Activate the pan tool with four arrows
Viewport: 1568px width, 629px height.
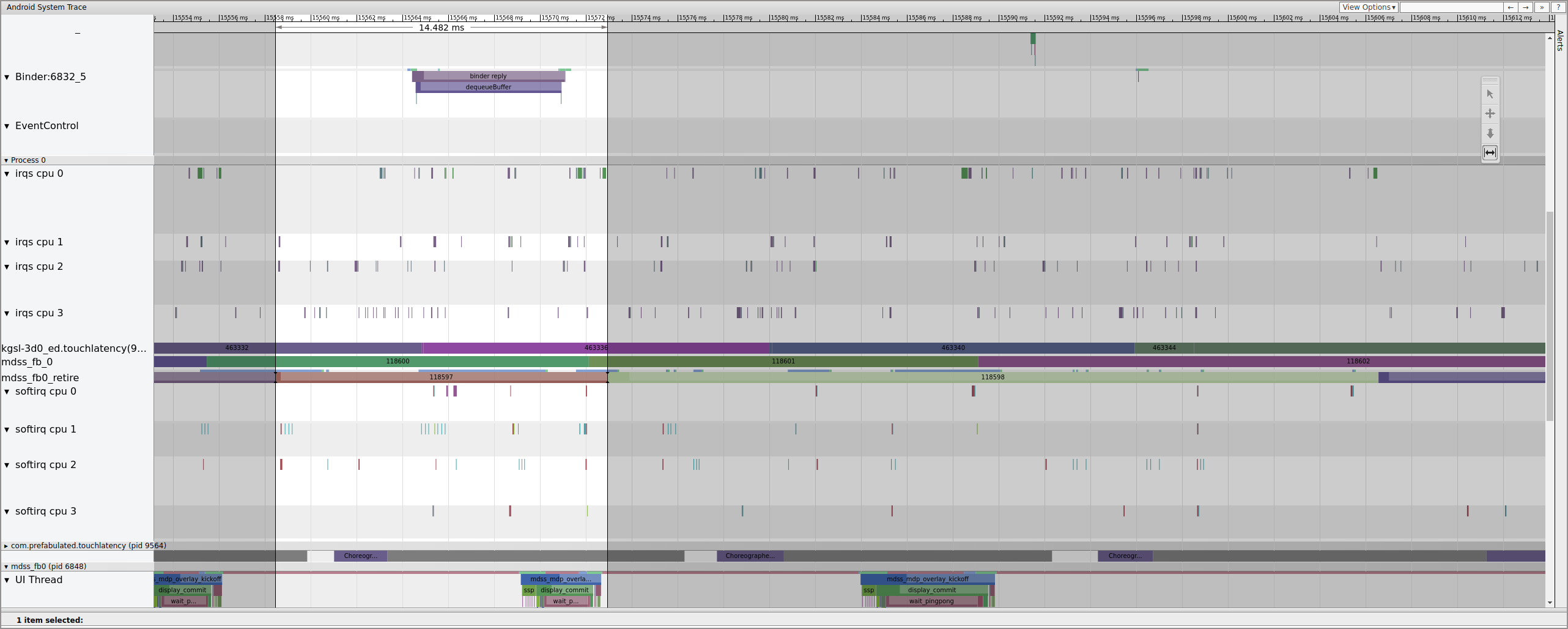(1490, 114)
